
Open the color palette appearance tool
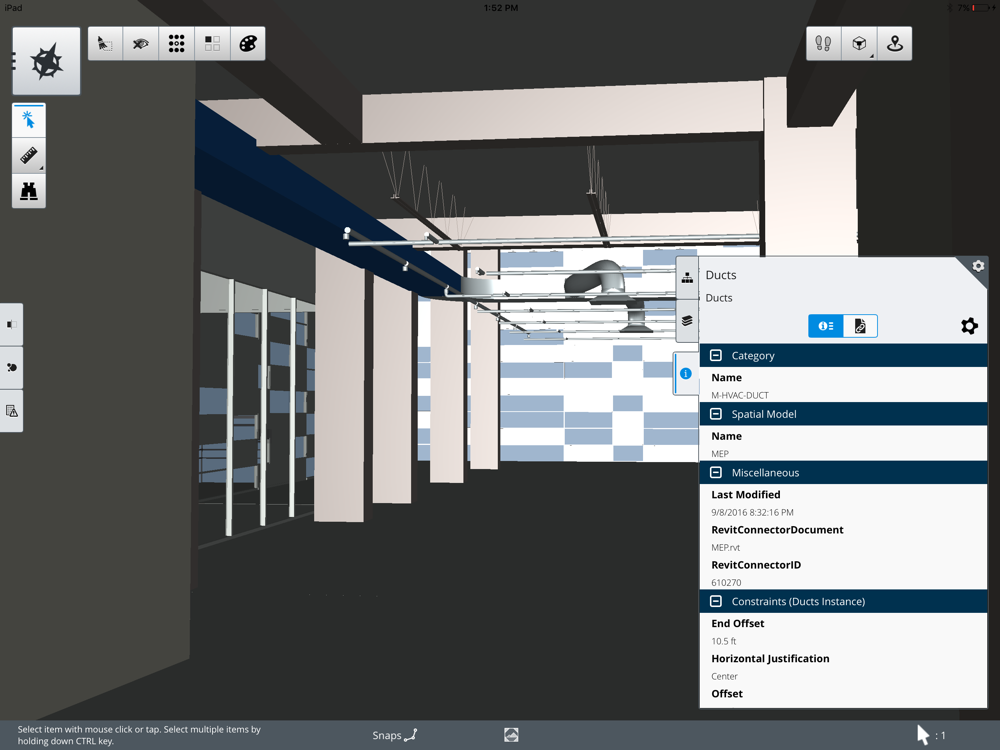(247, 43)
